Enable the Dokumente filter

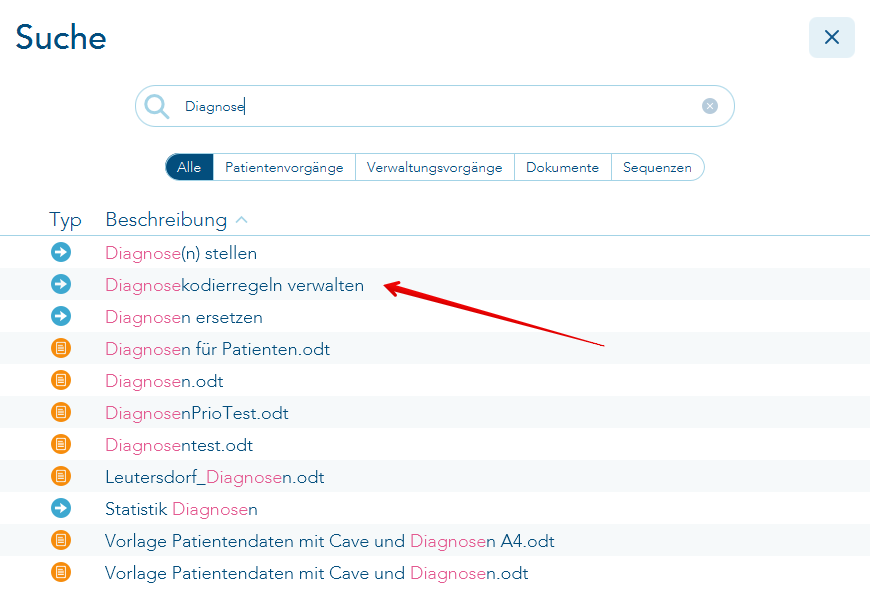click(562, 167)
